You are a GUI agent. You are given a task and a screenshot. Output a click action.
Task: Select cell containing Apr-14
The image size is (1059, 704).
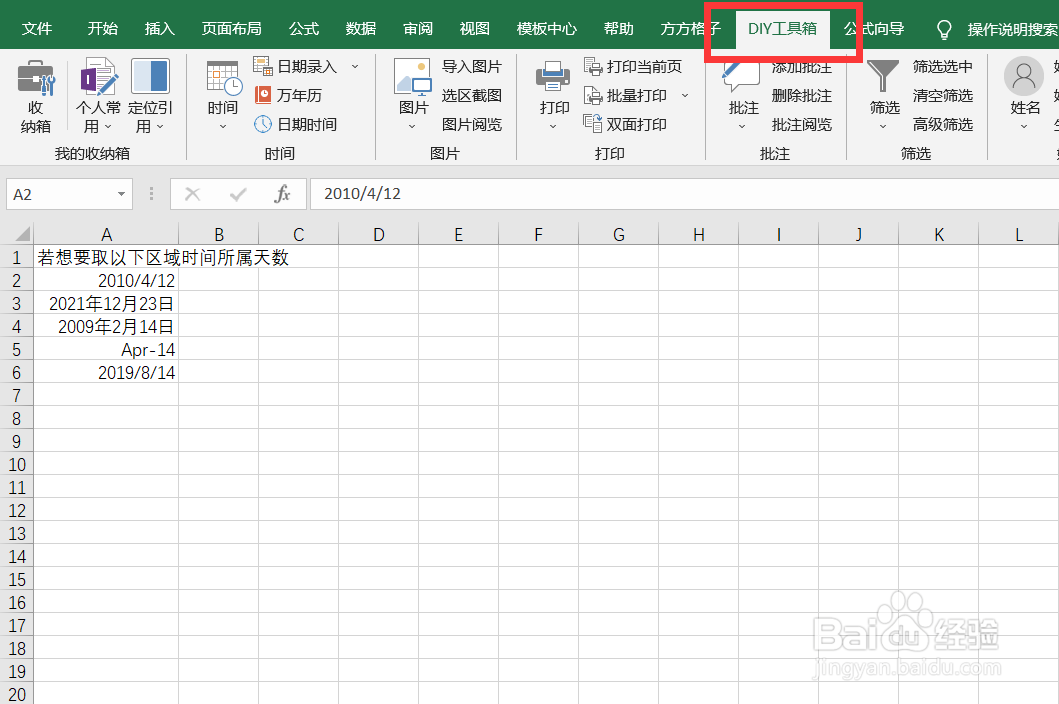coord(106,349)
